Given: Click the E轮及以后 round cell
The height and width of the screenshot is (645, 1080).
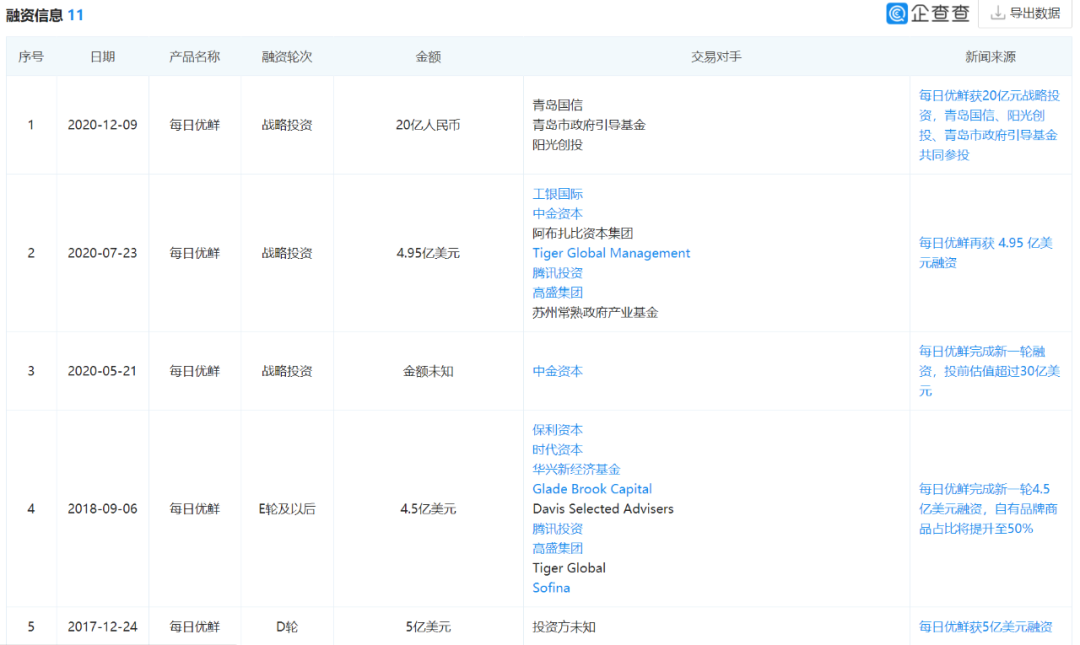Looking at the screenshot, I should [287, 509].
